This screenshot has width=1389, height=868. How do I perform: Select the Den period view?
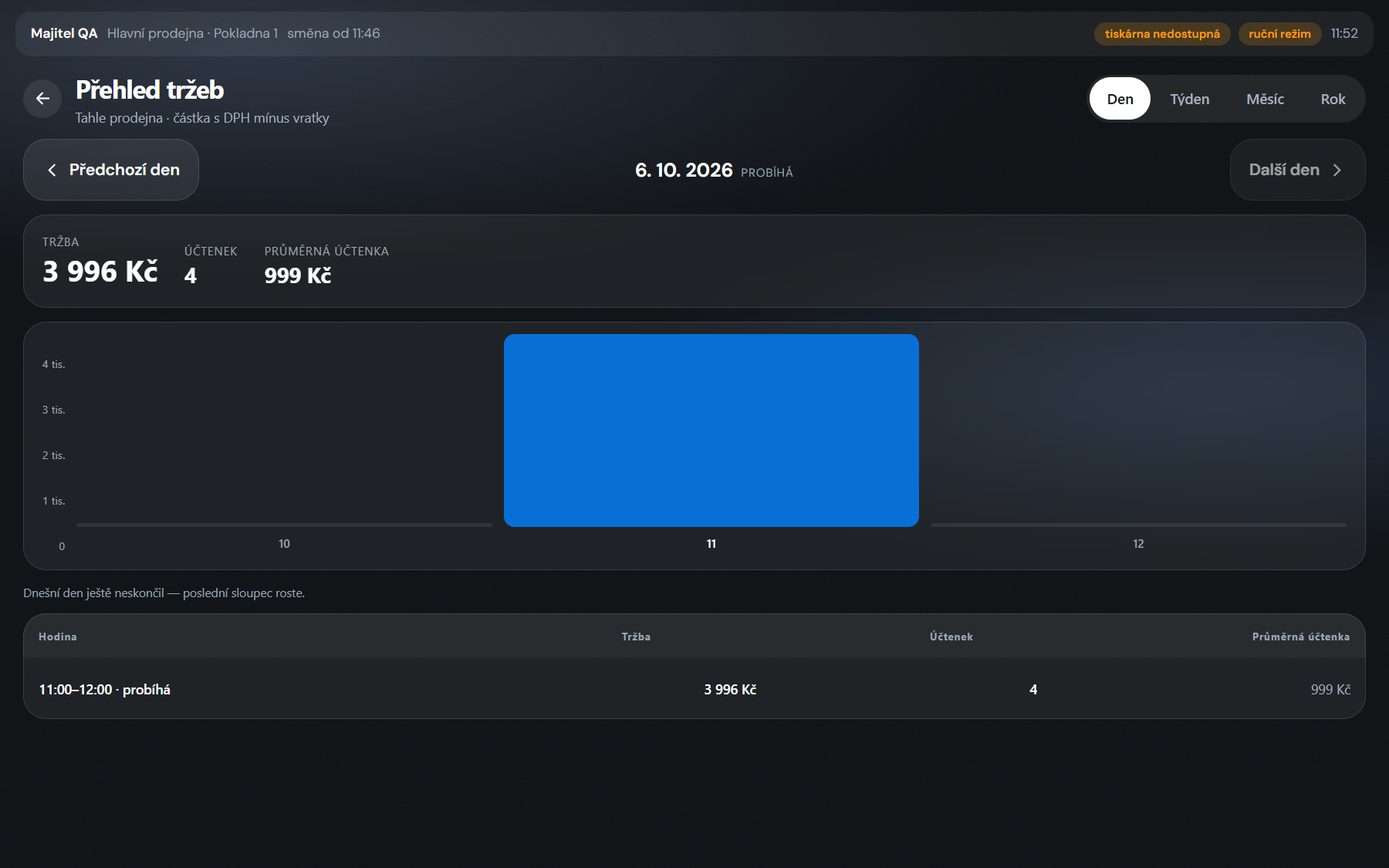tap(1120, 99)
